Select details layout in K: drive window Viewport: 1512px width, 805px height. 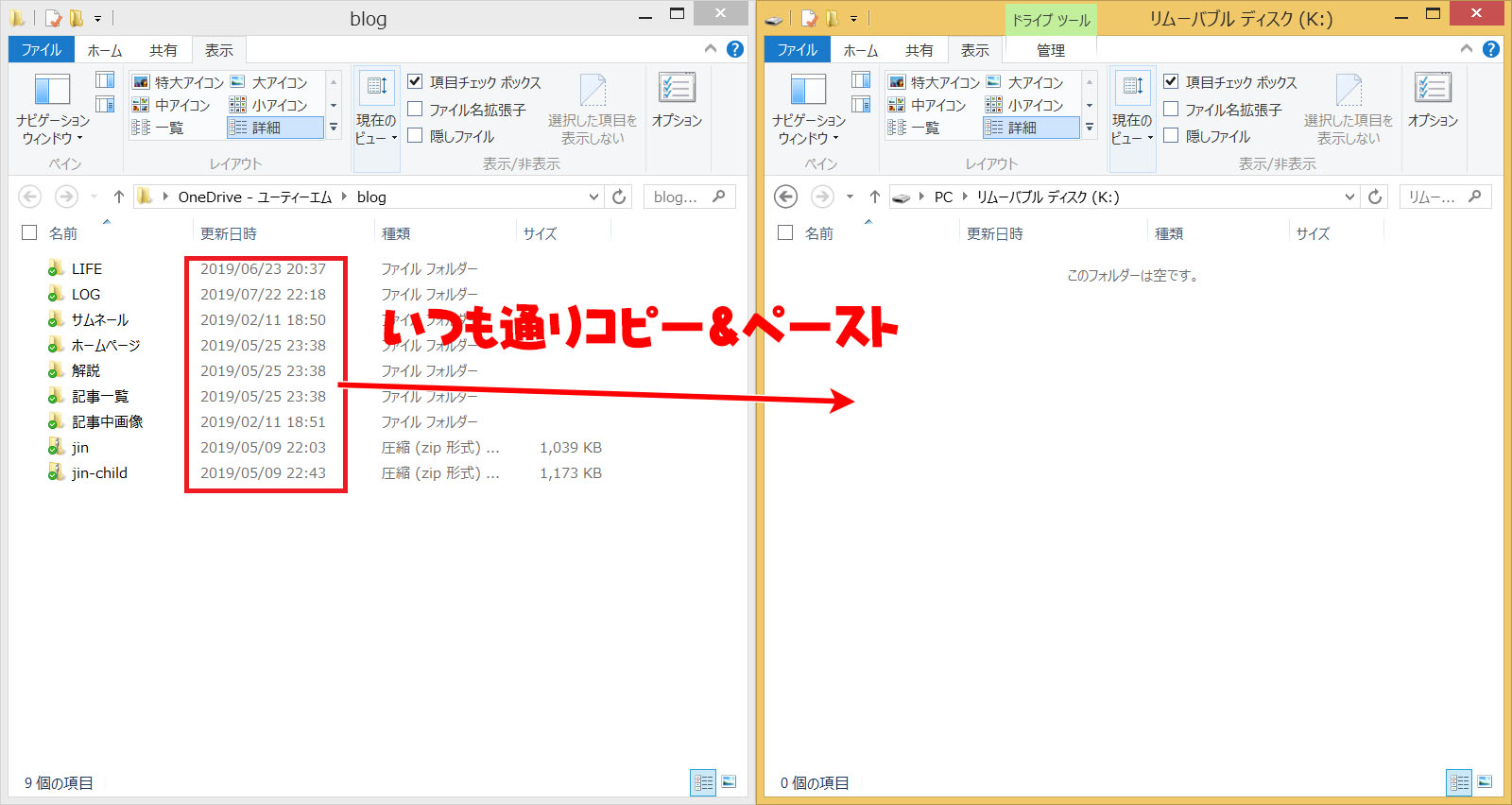click(x=1031, y=128)
